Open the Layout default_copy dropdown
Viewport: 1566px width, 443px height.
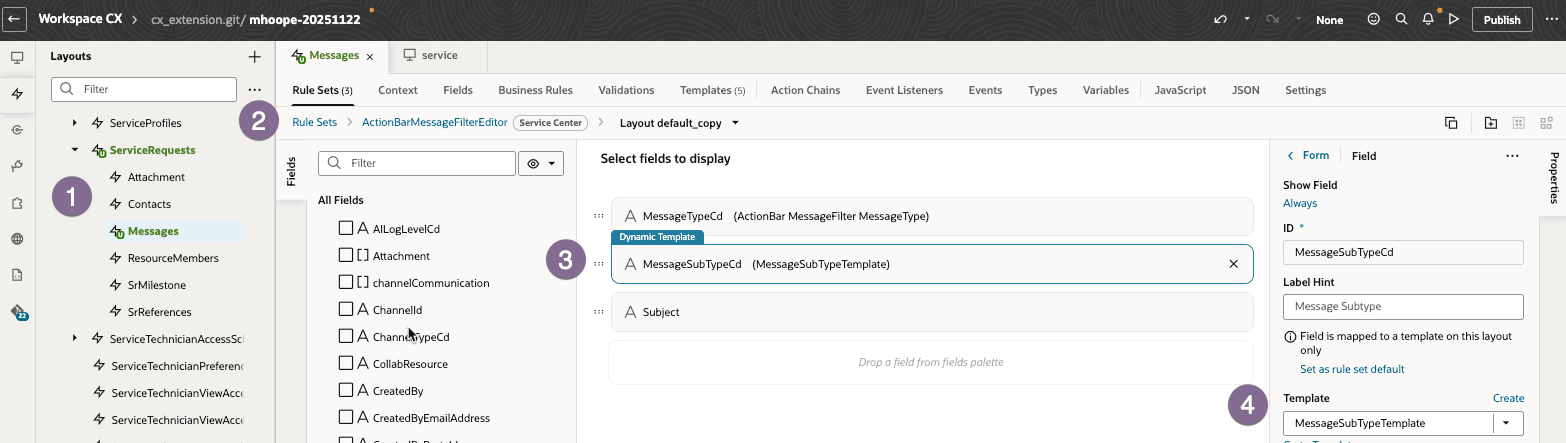point(735,123)
